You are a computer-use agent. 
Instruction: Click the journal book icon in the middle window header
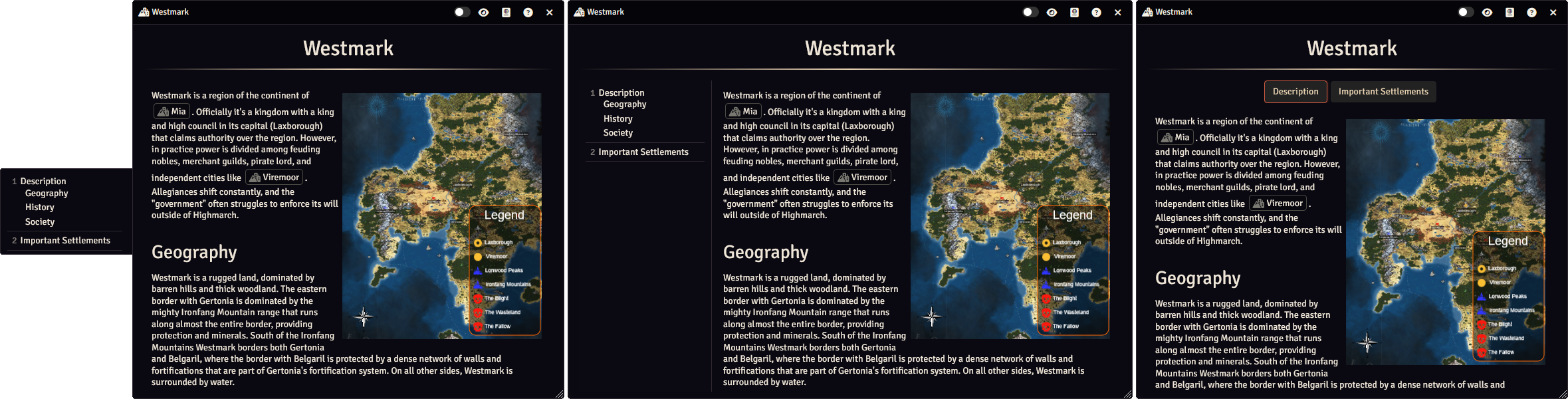click(x=1074, y=12)
